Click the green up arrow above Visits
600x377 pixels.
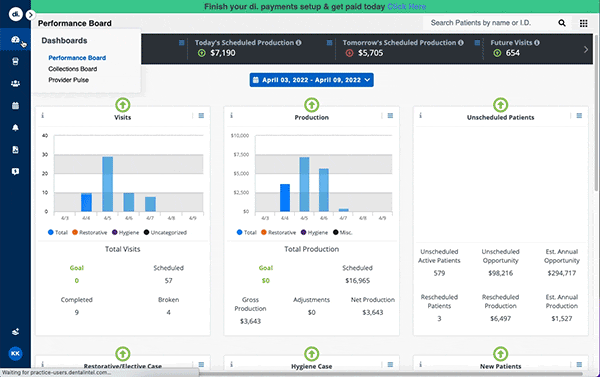coord(122,104)
